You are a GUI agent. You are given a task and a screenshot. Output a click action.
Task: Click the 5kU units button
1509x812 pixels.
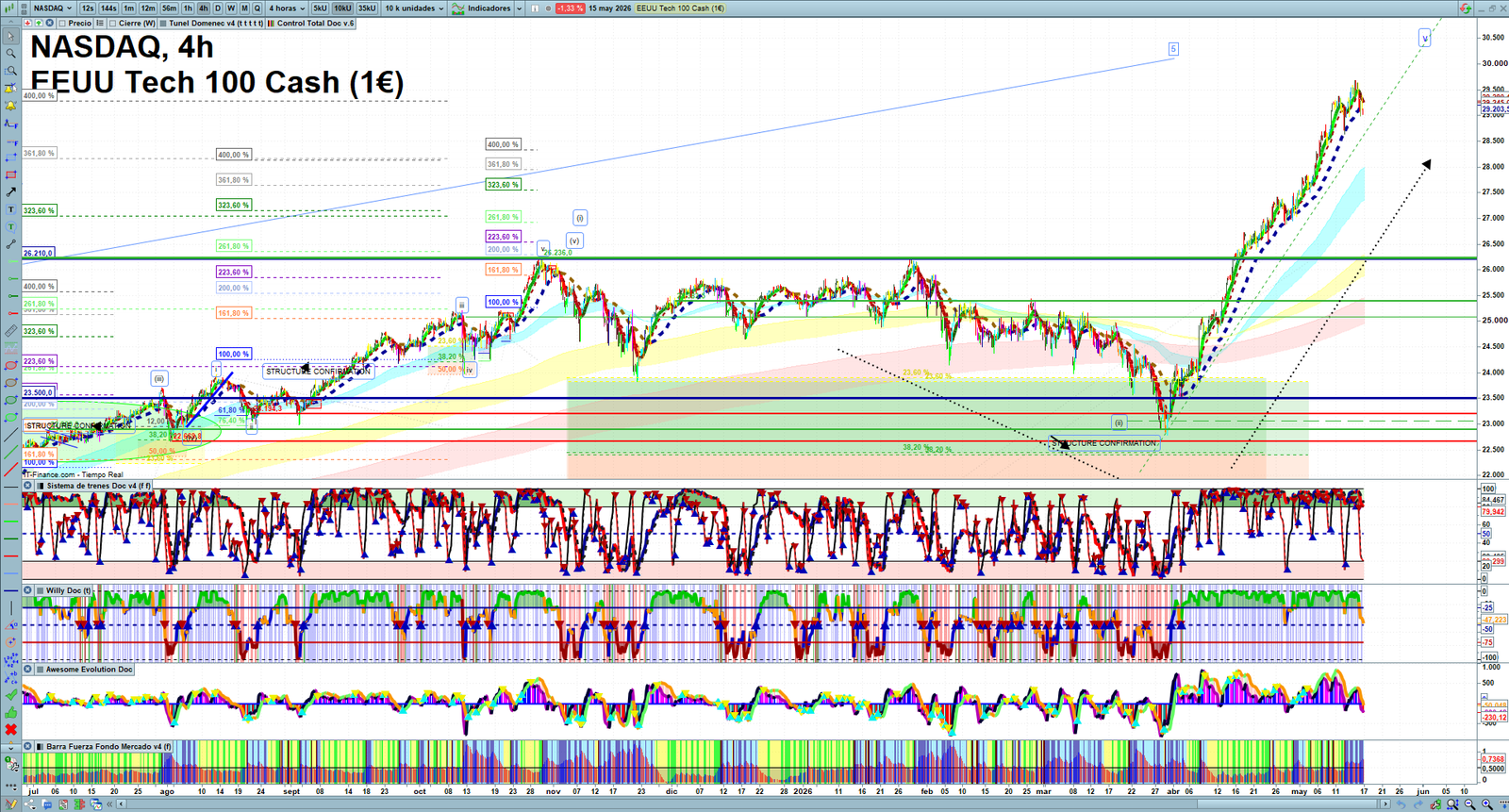tap(320, 8)
